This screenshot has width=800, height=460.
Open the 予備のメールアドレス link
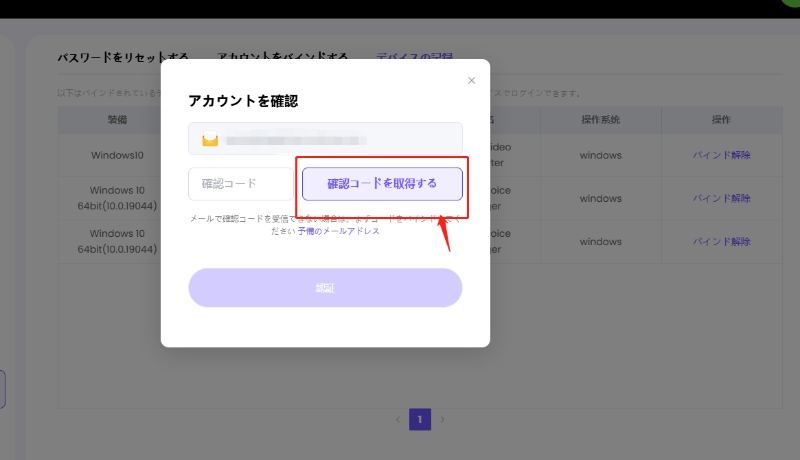(338, 231)
